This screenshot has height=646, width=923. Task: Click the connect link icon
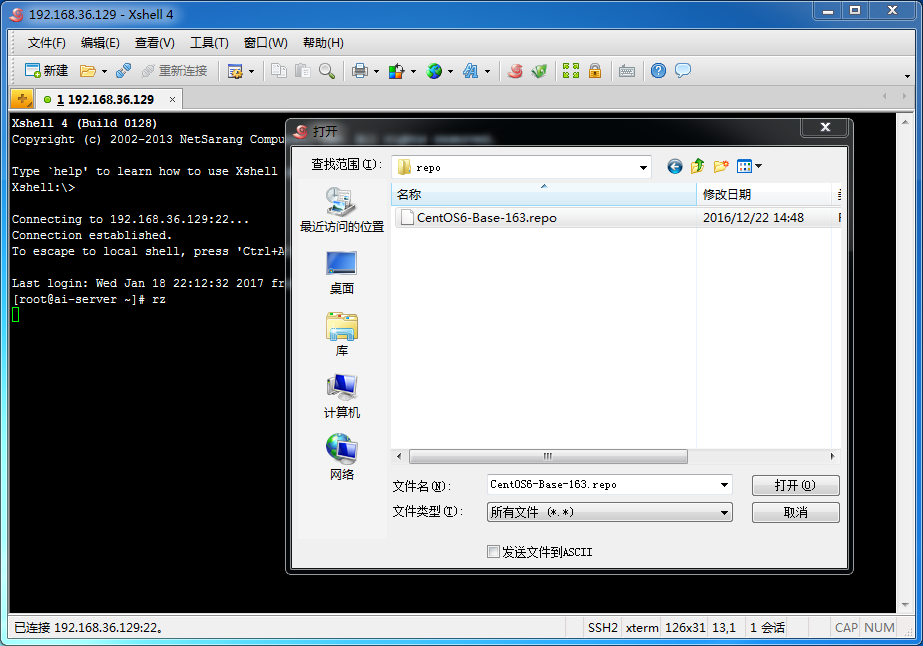point(123,71)
